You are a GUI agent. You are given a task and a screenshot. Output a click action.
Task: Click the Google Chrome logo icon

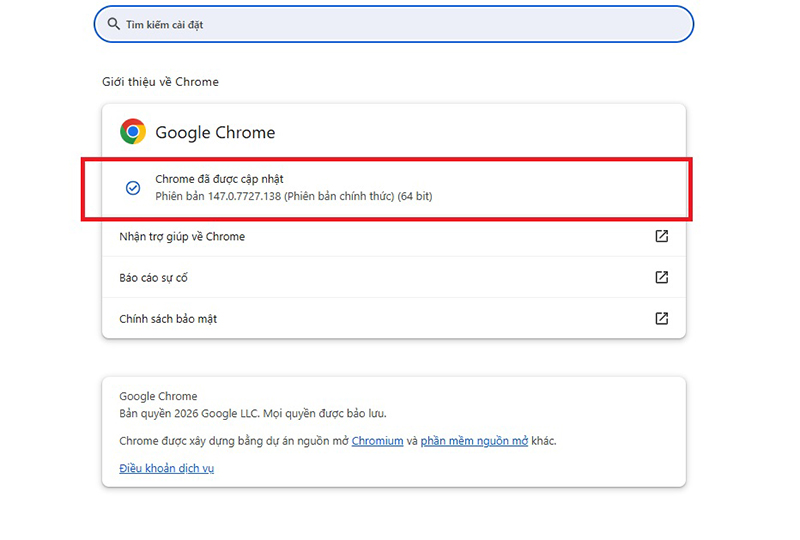coord(133,132)
